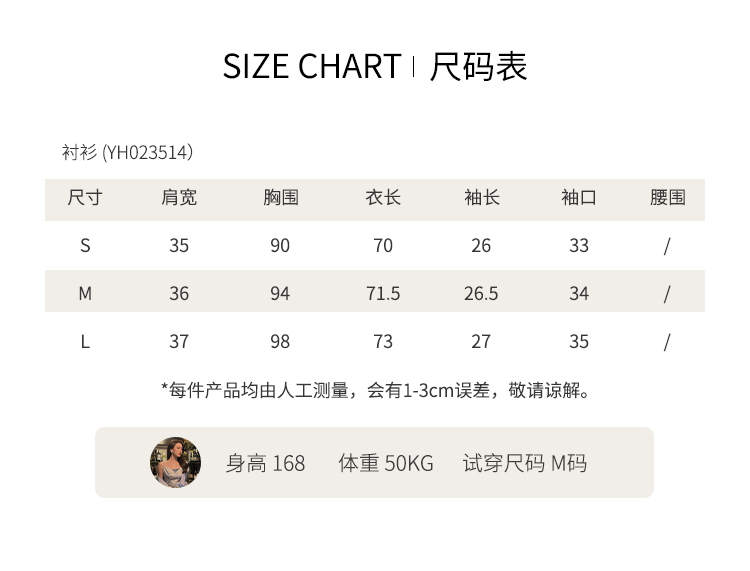The image size is (750, 571).
Task: Click the SIZE CHART title text
Action: (x=311, y=67)
